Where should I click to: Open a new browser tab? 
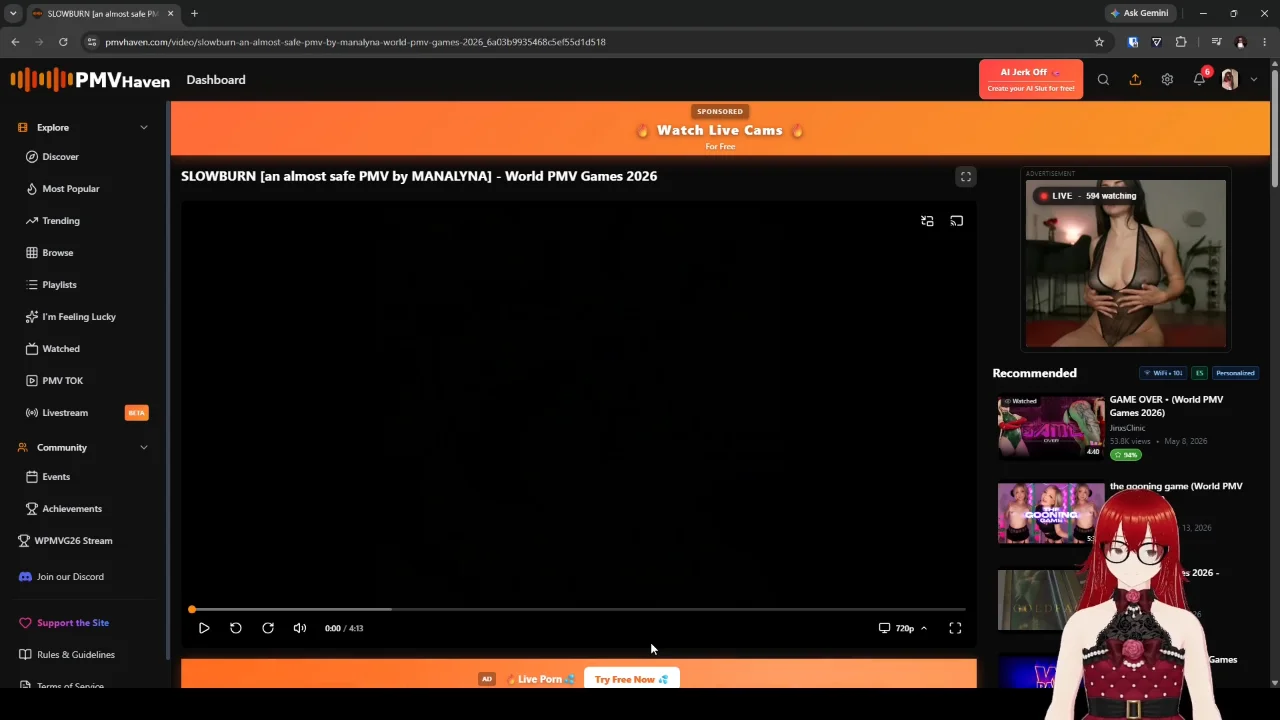194,13
